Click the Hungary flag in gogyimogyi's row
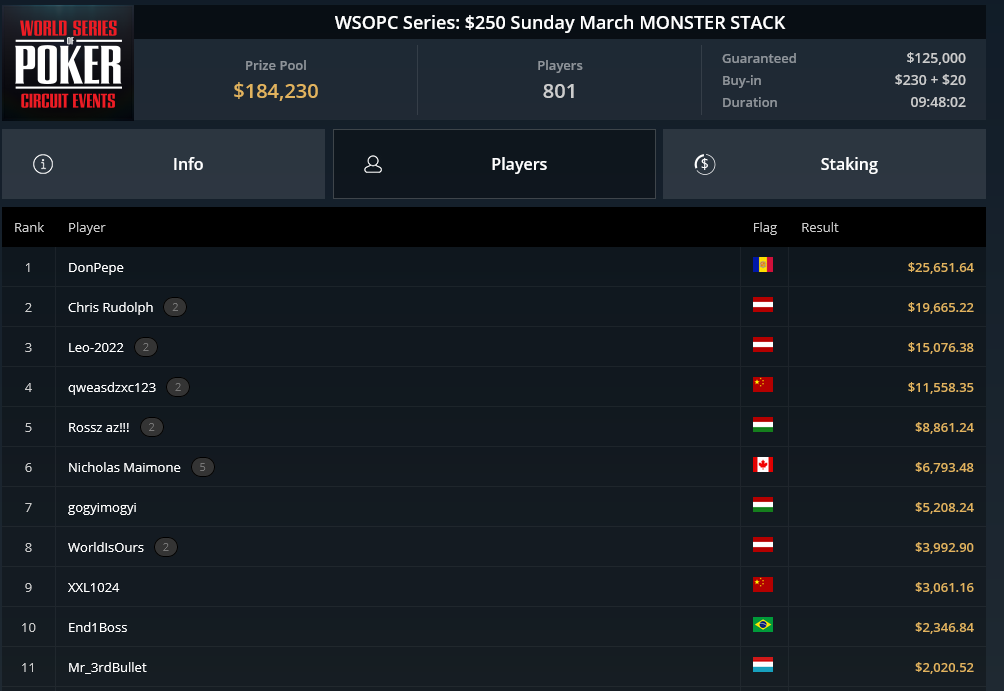Viewport: 1004px width, 691px height. pos(763,505)
